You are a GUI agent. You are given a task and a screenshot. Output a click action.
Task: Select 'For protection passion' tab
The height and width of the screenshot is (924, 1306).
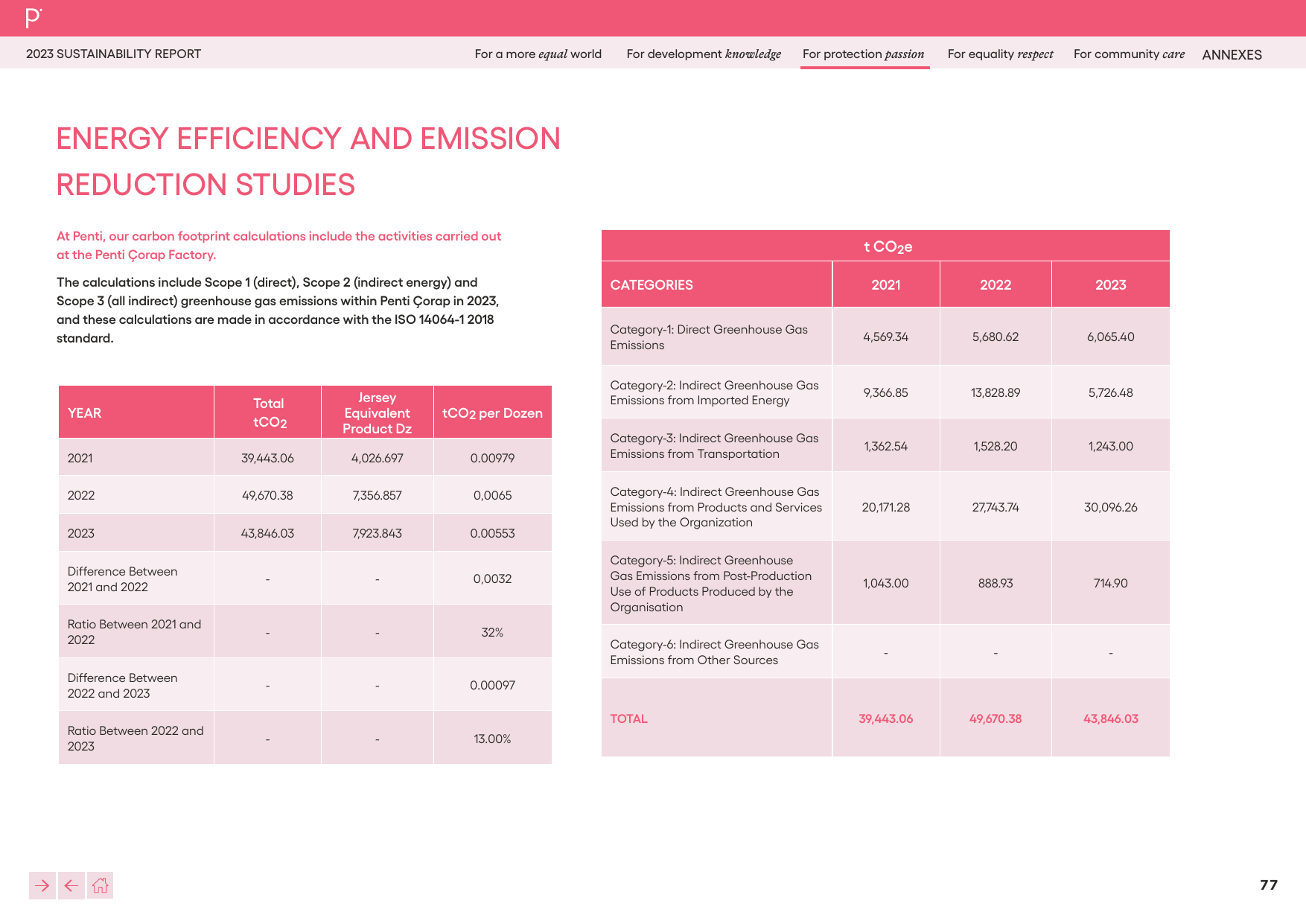coord(864,54)
